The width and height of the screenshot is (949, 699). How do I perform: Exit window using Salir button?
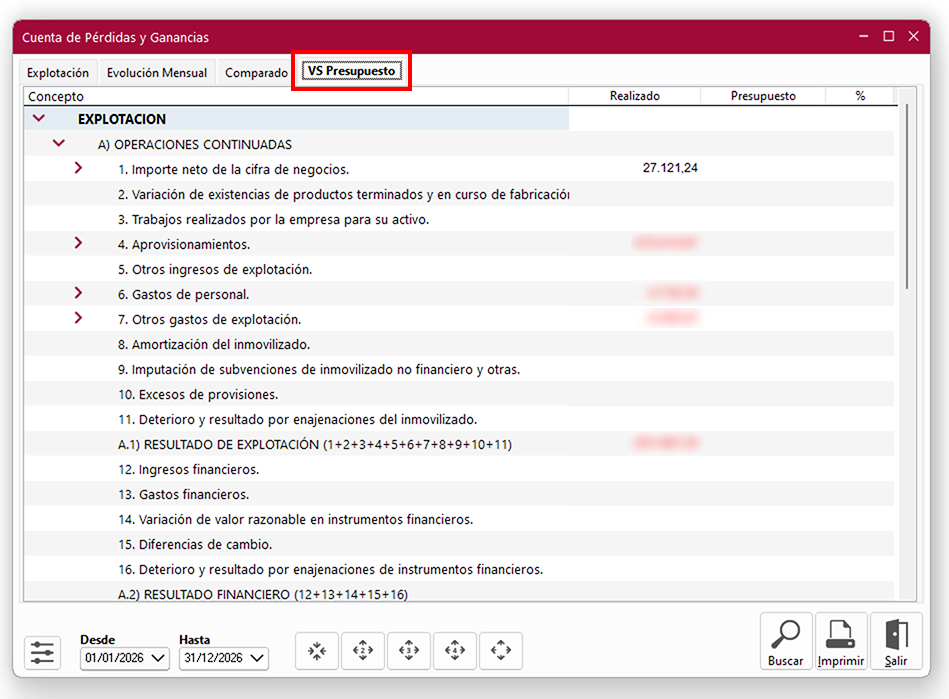coord(896,642)
